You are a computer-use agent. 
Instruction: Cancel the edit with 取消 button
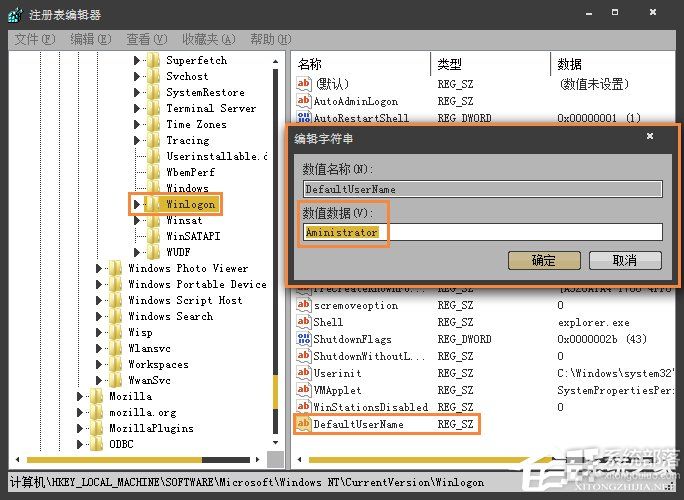625,260
